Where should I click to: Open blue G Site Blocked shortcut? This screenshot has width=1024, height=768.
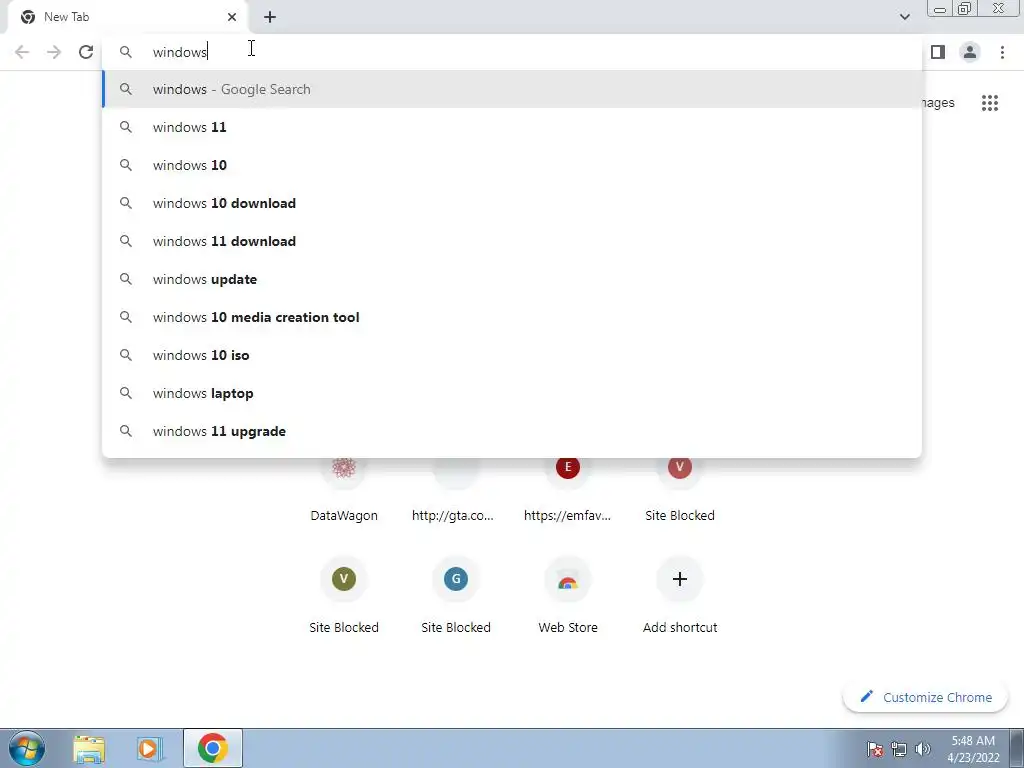tap(455, 596)
